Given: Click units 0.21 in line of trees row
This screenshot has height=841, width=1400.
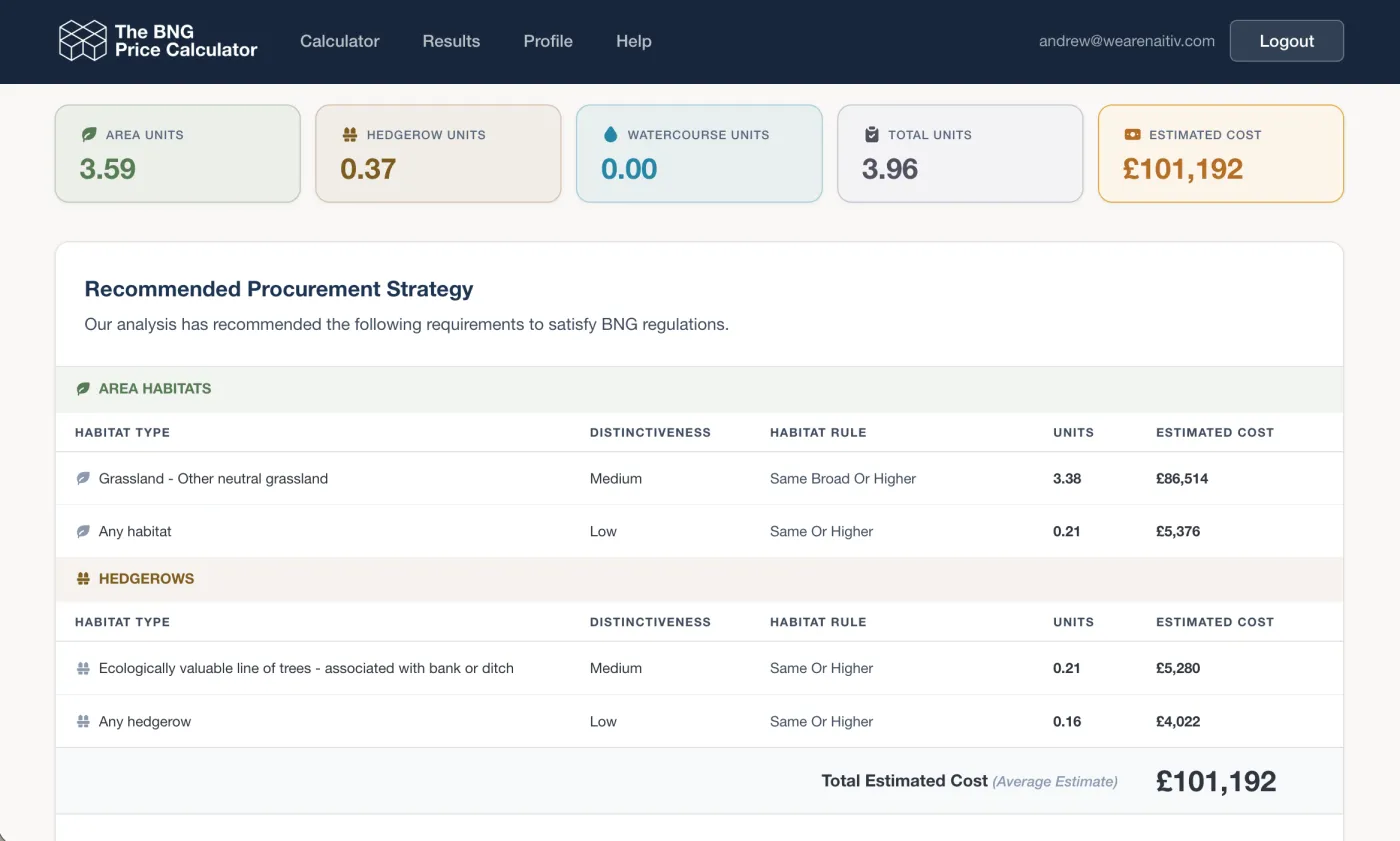Looking at the screenshot, I should point(1067,669).
